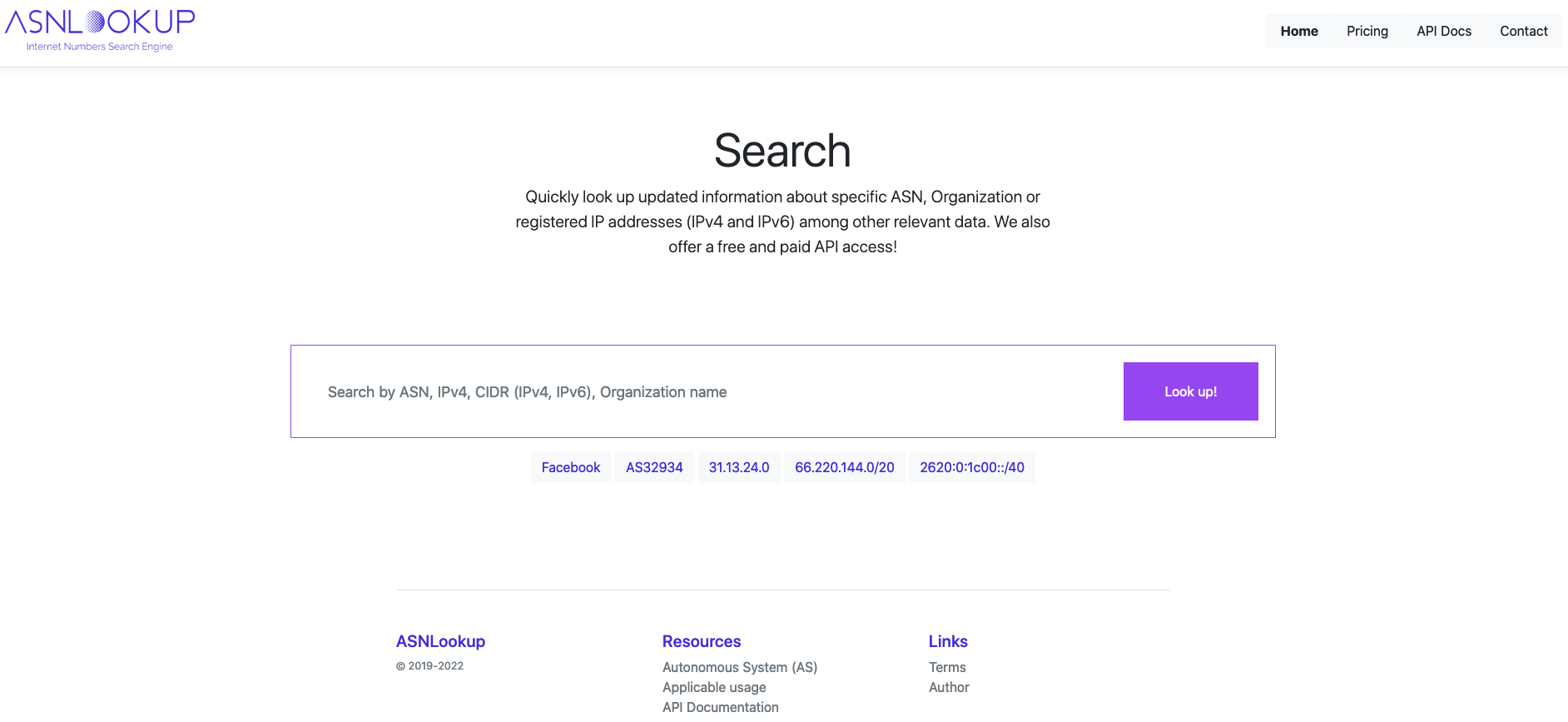Open the Contact page

click(x=1523, y=31)
